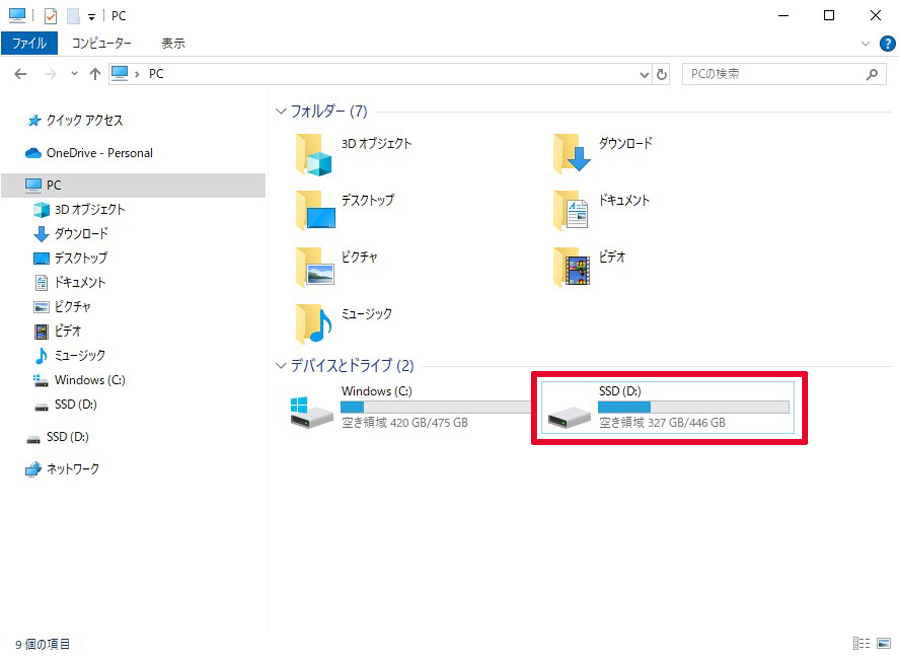The height and width of the screenshot is (657, 900).
Task: Click the properties icon in title bar
Action: point(51,15)
